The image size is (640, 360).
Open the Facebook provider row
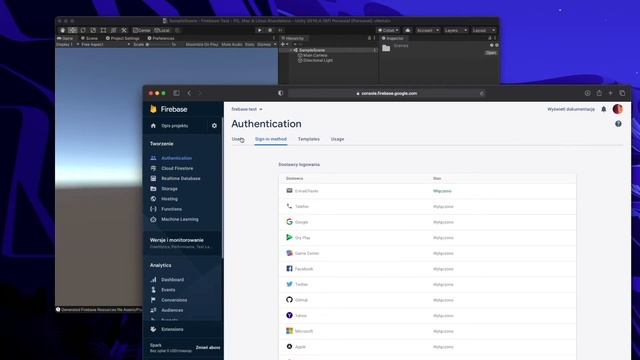click(427, 269)
